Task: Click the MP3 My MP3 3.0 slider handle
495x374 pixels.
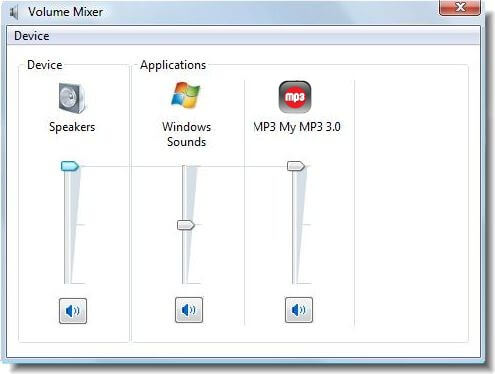Action: 296,166
